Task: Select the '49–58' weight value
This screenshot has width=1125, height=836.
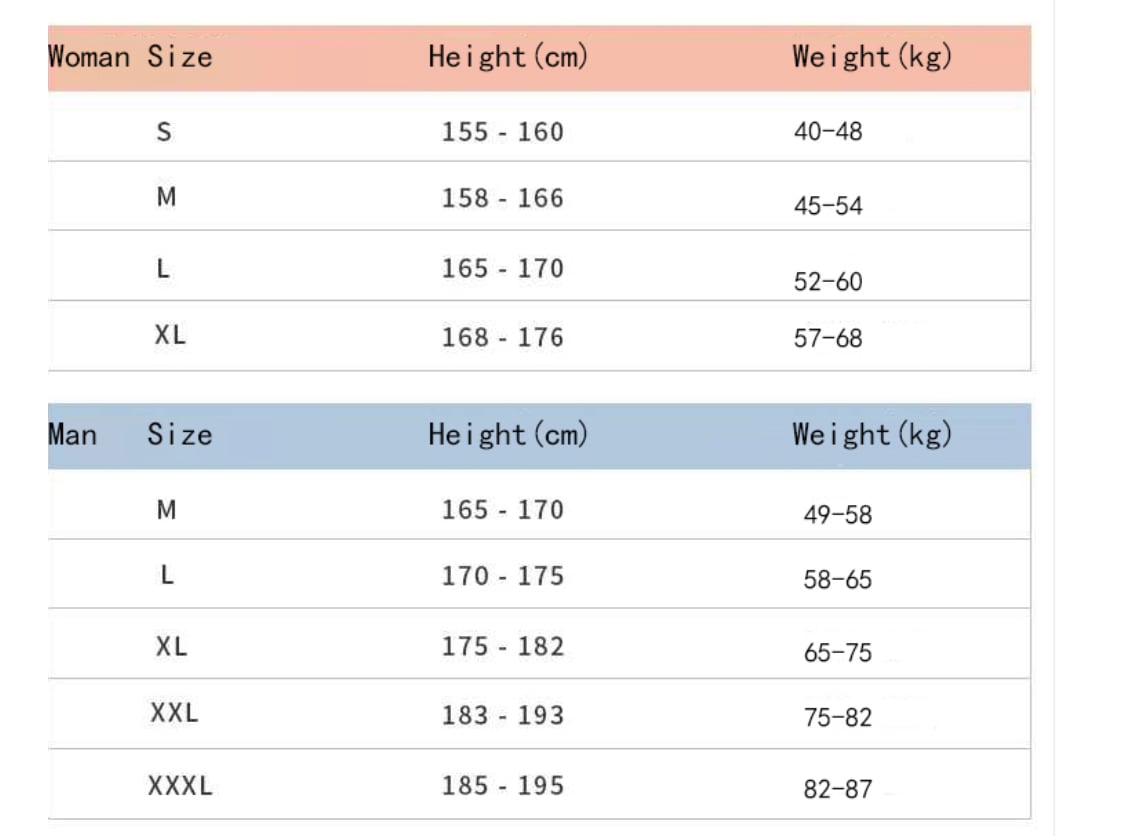Action: click(x=838, y=515)
